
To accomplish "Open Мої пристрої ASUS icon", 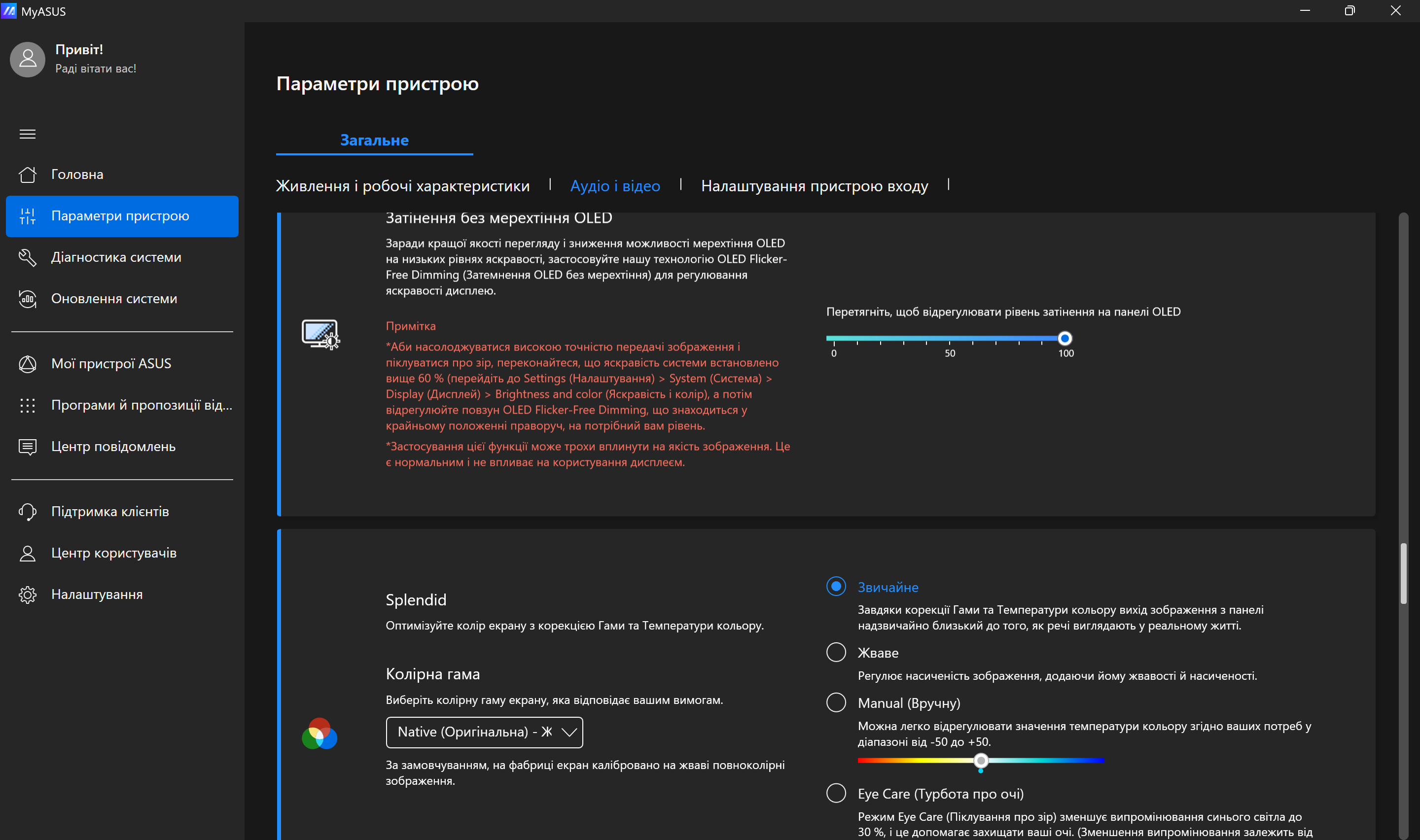I will (27, 364).
